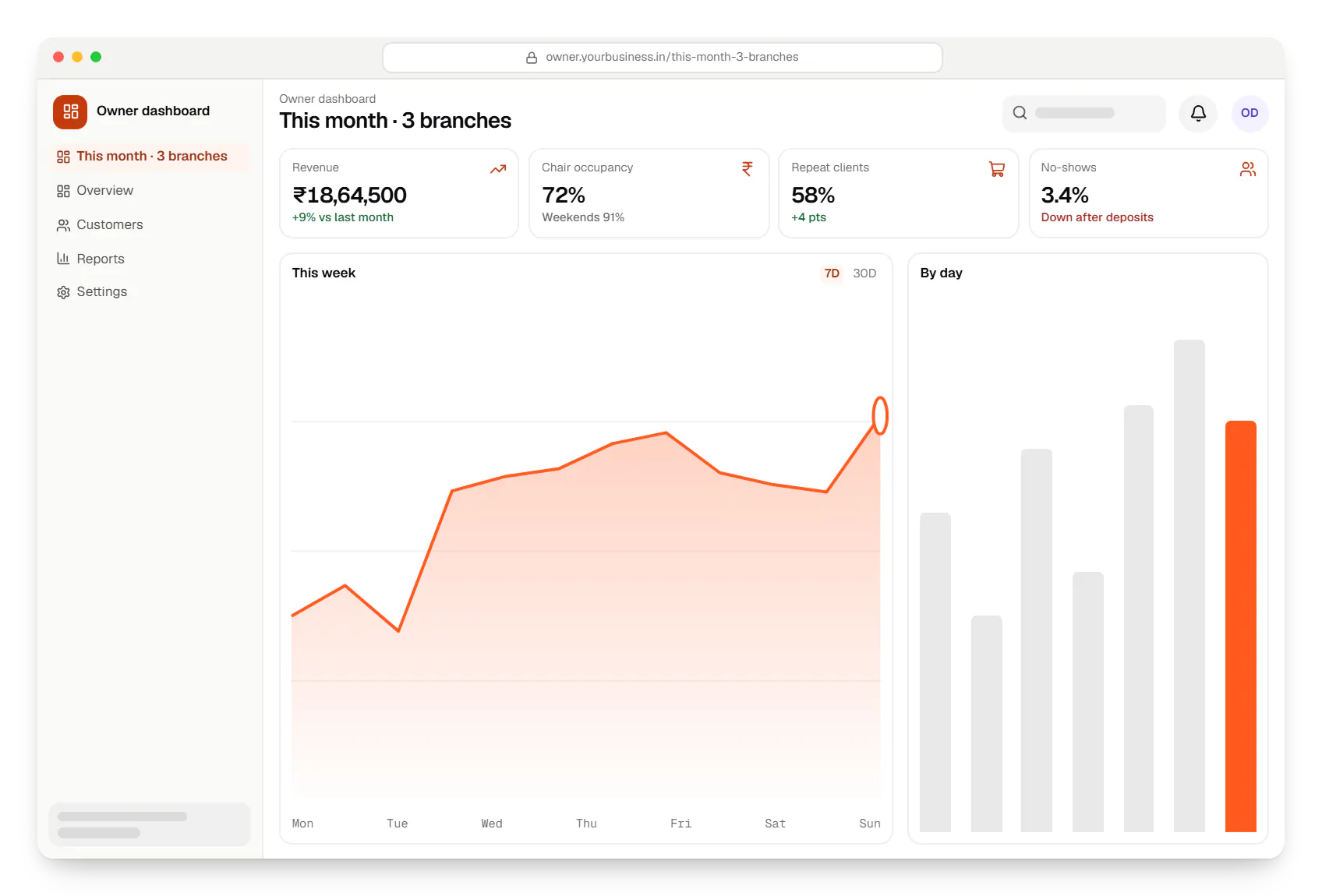The width and height of the screenshot is (1322, 896).
Task: Close the window with red button
Action: point(58,57)
